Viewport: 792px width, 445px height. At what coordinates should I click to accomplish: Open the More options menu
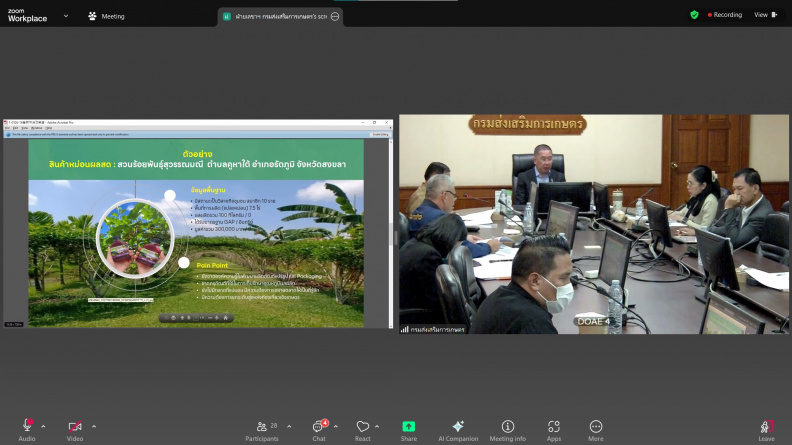coord(596,431)
